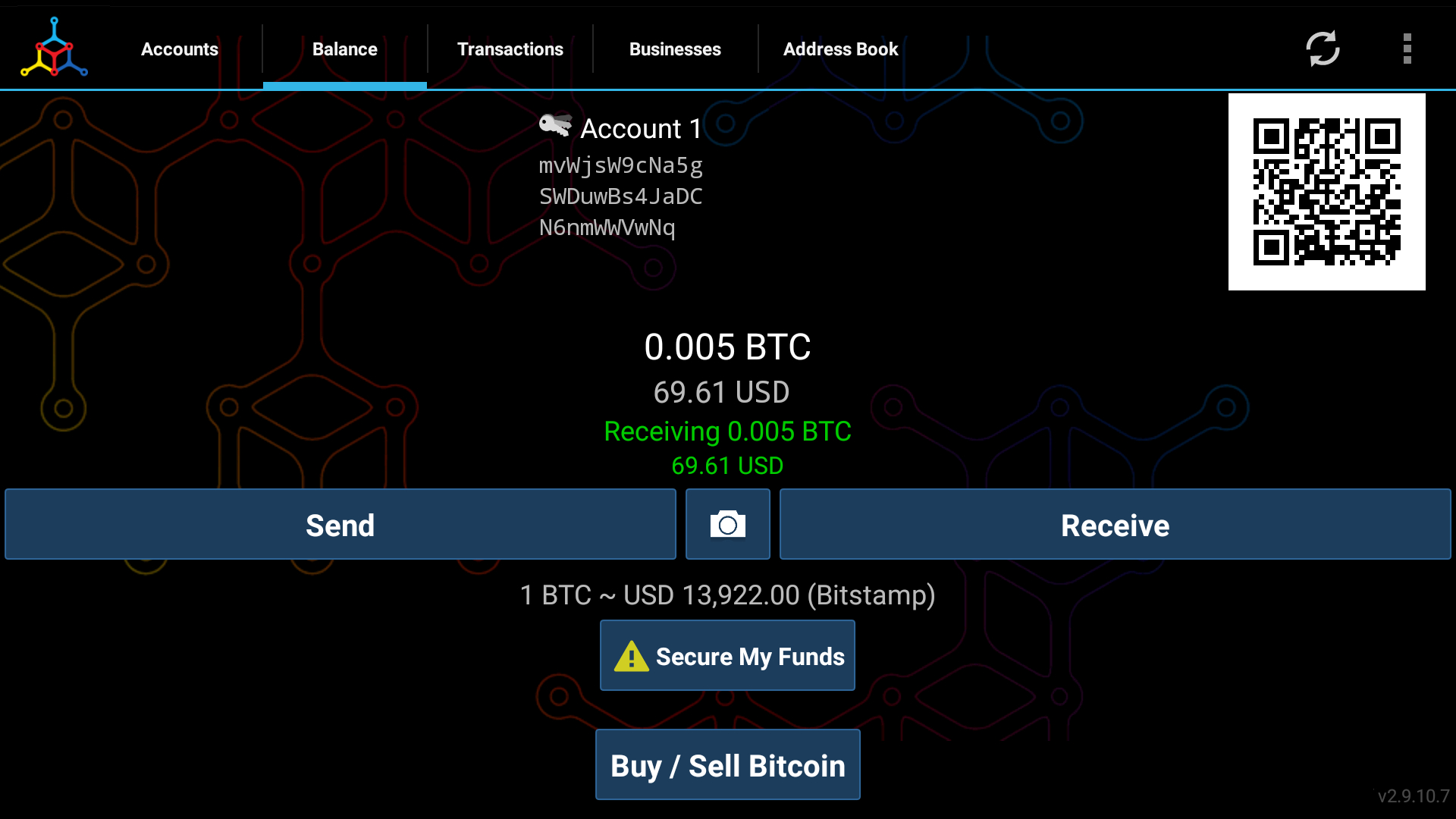Click the Send button

(339, 524)
